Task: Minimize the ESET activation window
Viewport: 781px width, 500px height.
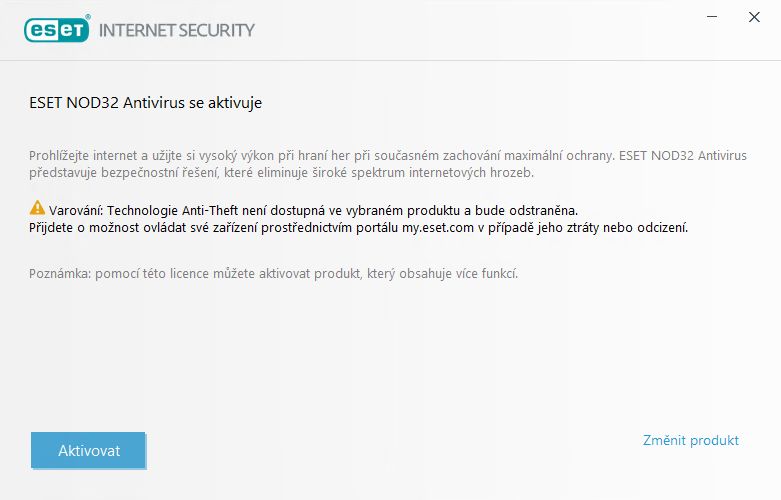Action: tap(712, 17)
